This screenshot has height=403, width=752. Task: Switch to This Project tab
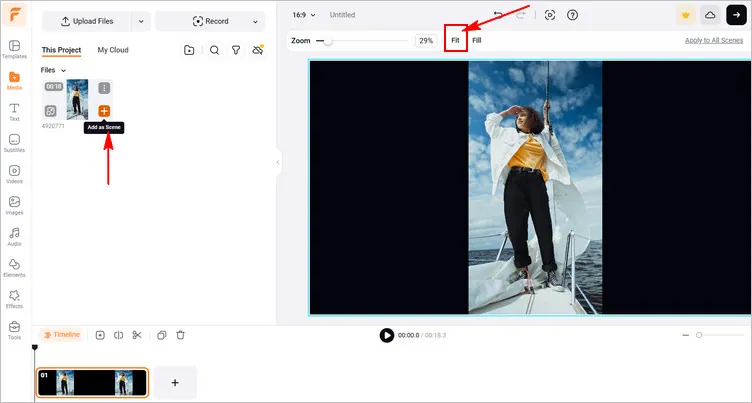[x=61, y=50]
